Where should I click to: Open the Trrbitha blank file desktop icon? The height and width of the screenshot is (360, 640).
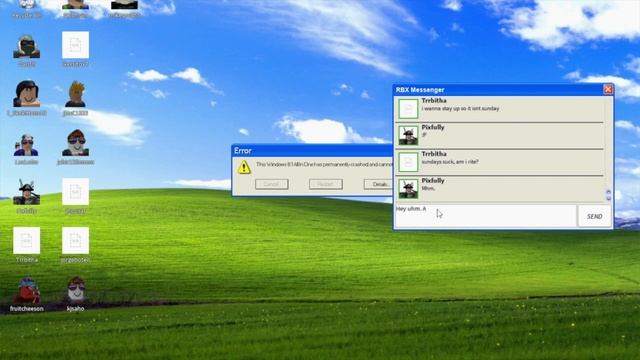[27, 240]
